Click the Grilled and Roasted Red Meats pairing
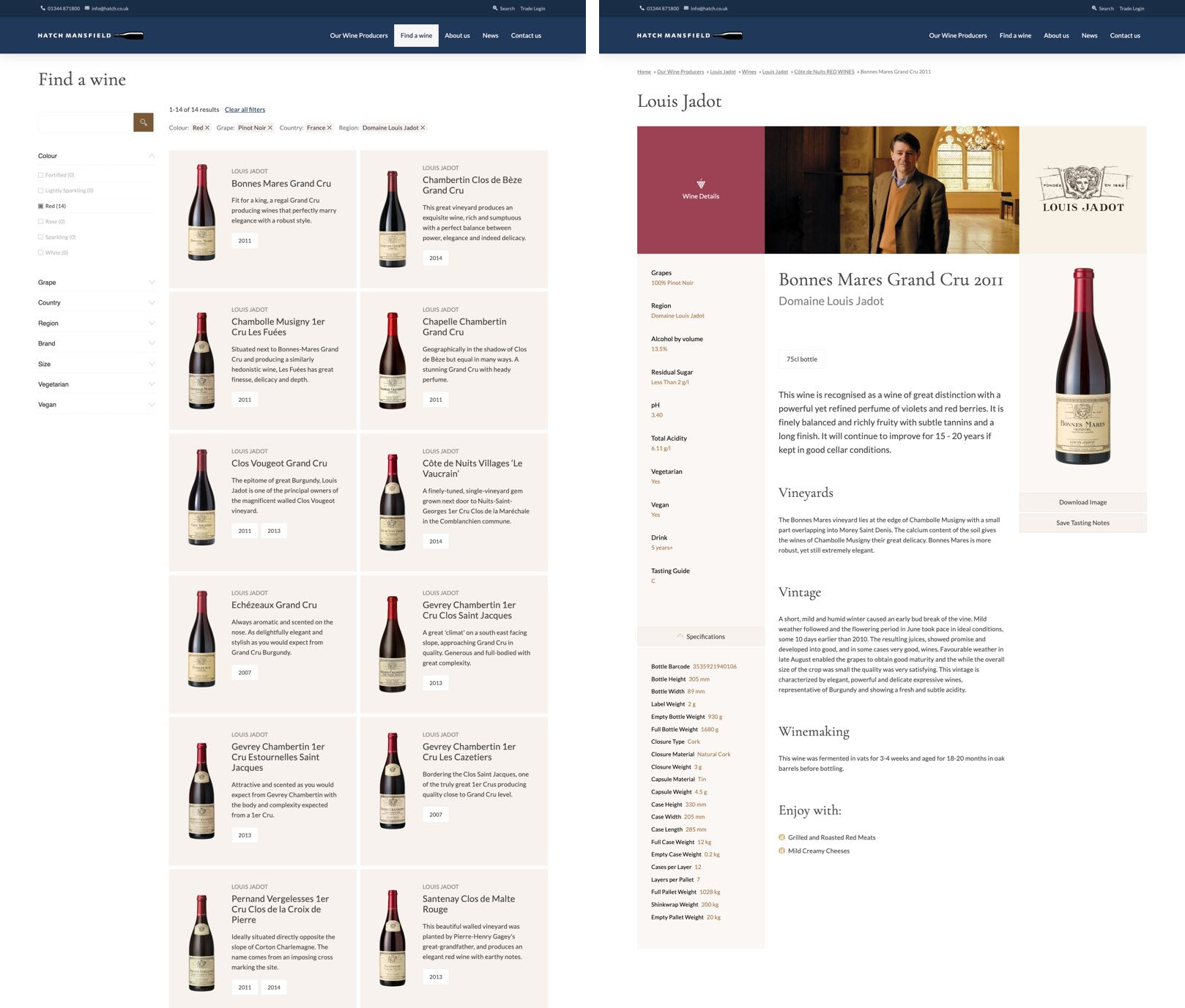This screenshot has width=1185, height=1008. pyautogui.click(x=831, y=837)
